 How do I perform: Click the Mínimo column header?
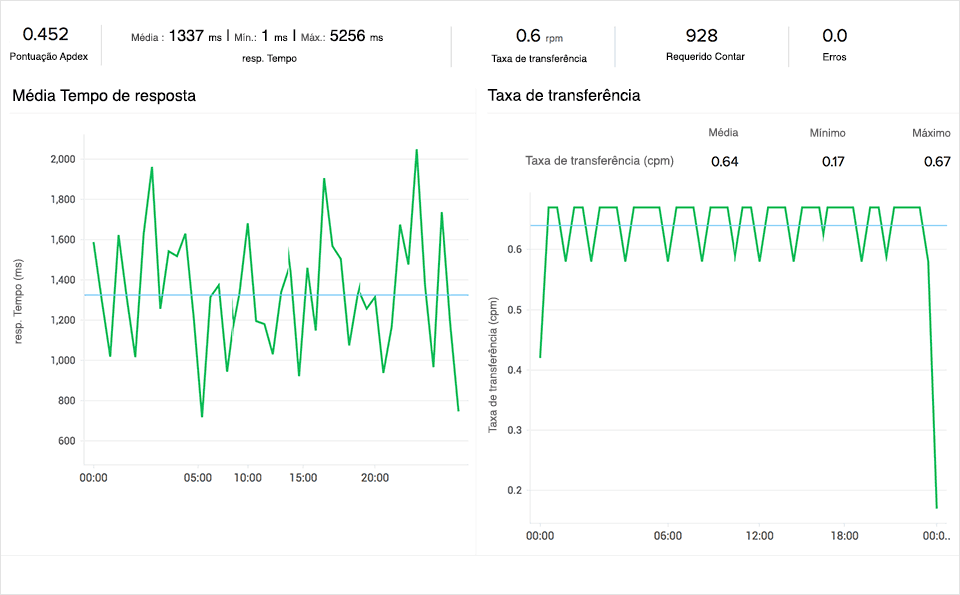(x=826, y=131)
